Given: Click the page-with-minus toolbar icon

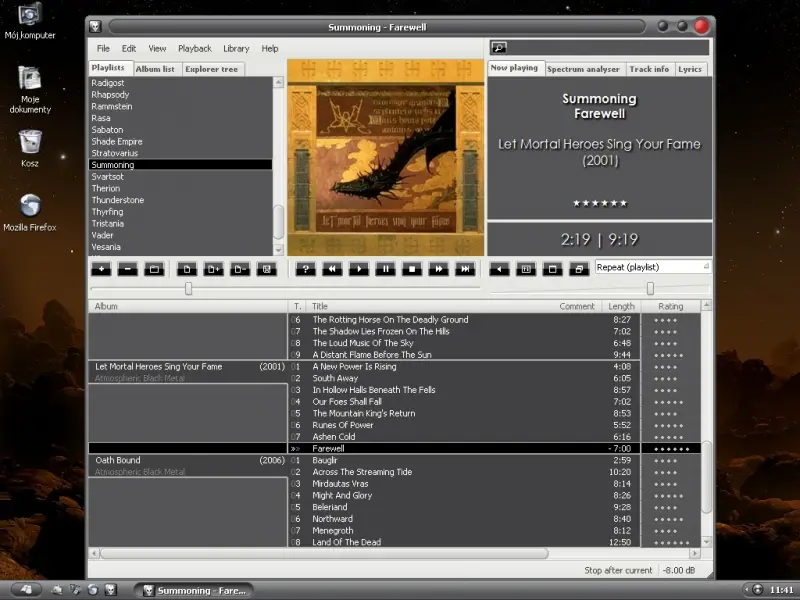Looking at the screenshot, I should (240, 269).
